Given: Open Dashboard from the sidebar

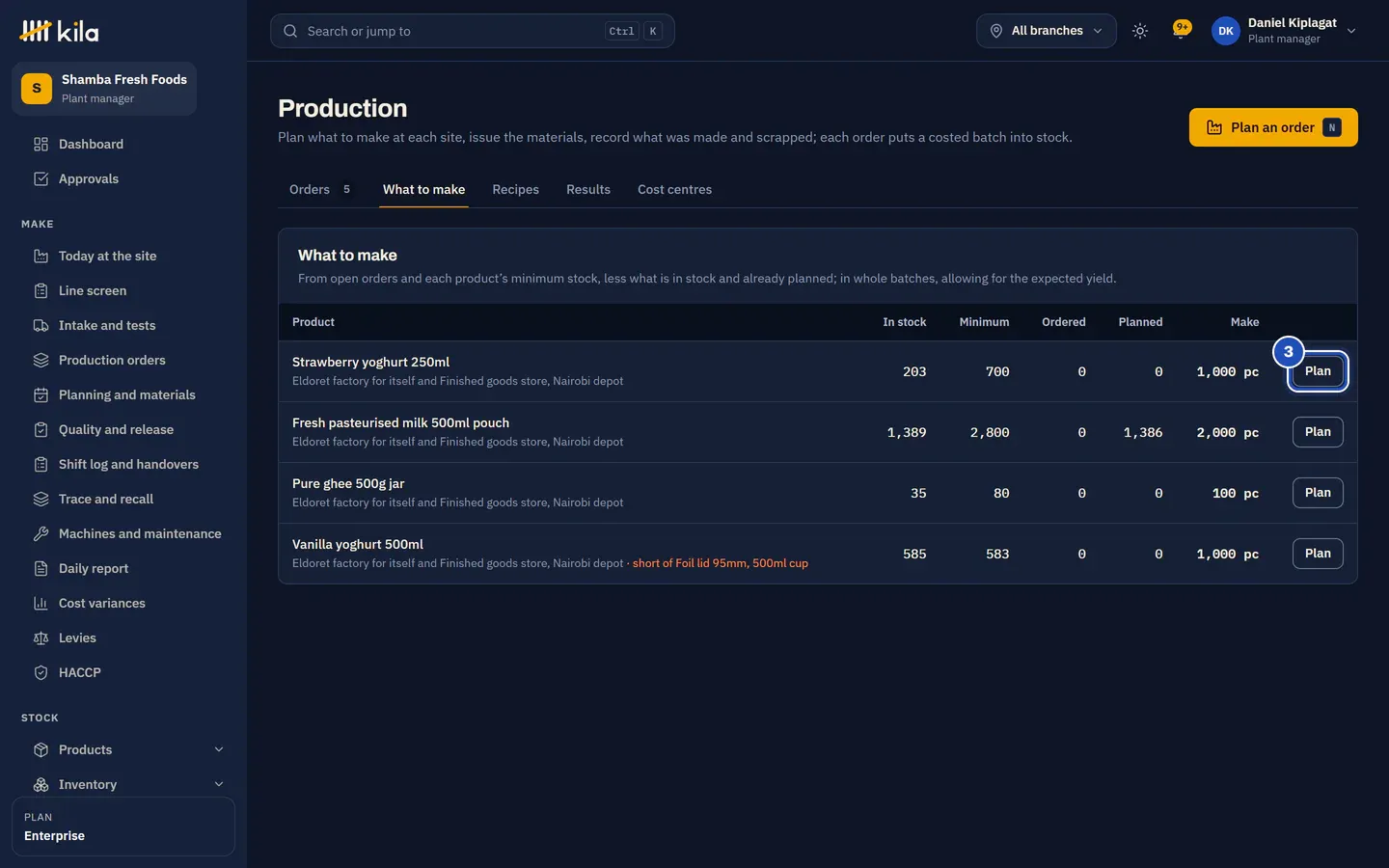Looking at the screenshot, I should [123, 145].
